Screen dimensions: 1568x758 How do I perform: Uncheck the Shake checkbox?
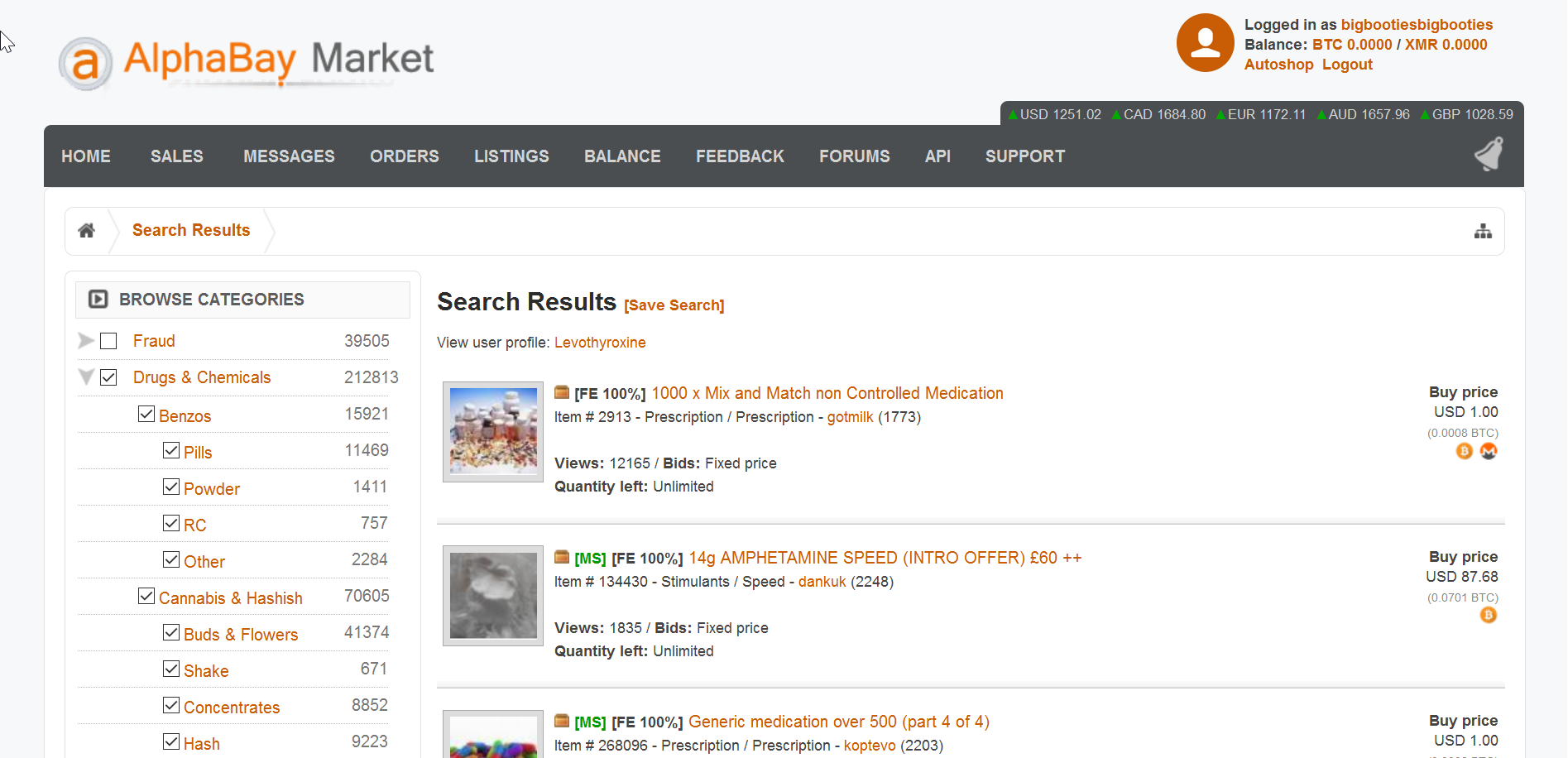(x=171, y=669)
